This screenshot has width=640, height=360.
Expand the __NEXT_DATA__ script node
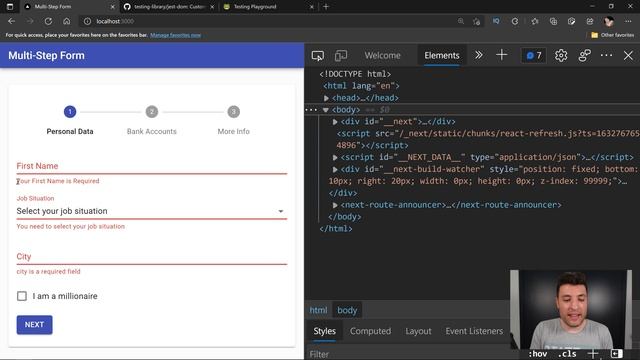[x=335, y=157]
